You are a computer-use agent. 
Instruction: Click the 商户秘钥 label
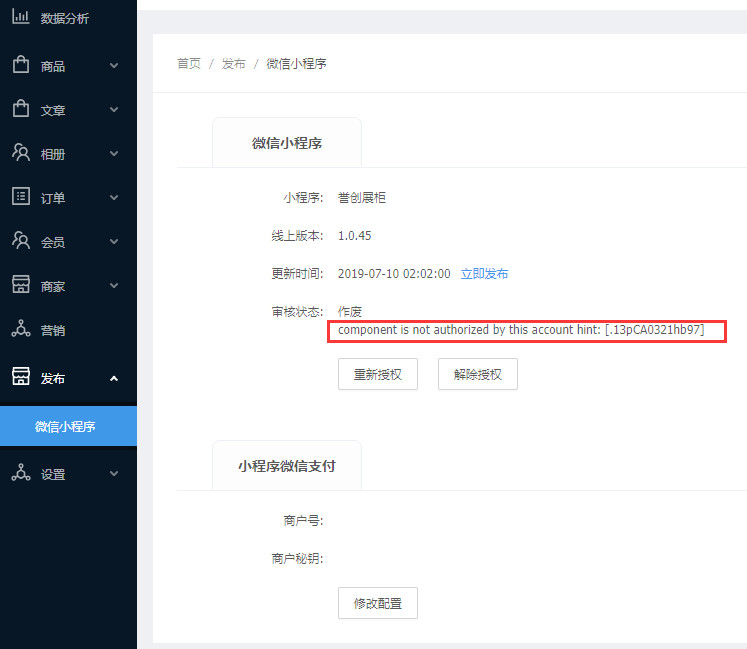tap(297, 558)
